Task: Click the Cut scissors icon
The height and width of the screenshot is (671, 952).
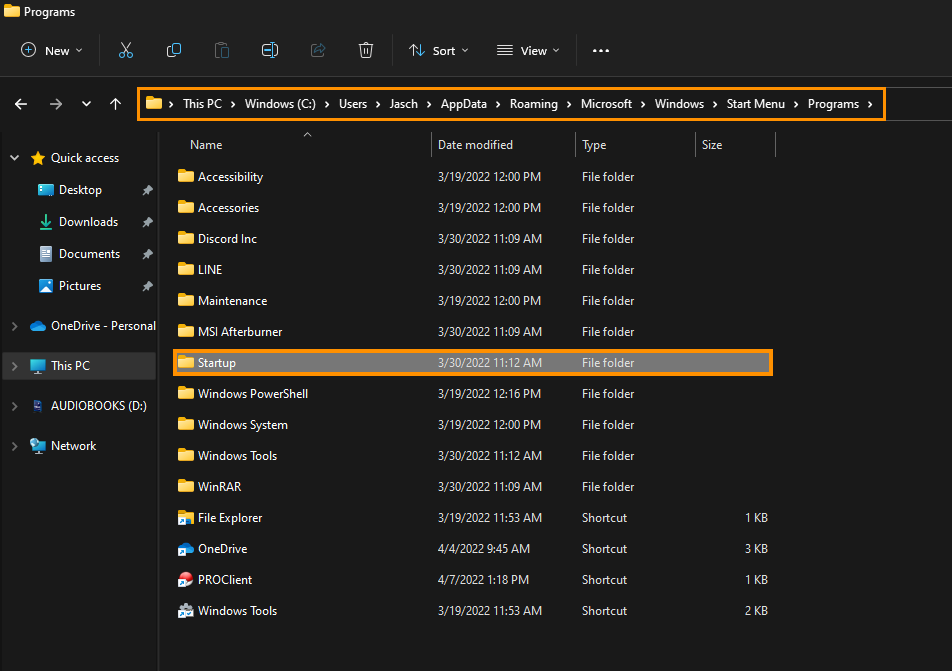Action: 126,50
